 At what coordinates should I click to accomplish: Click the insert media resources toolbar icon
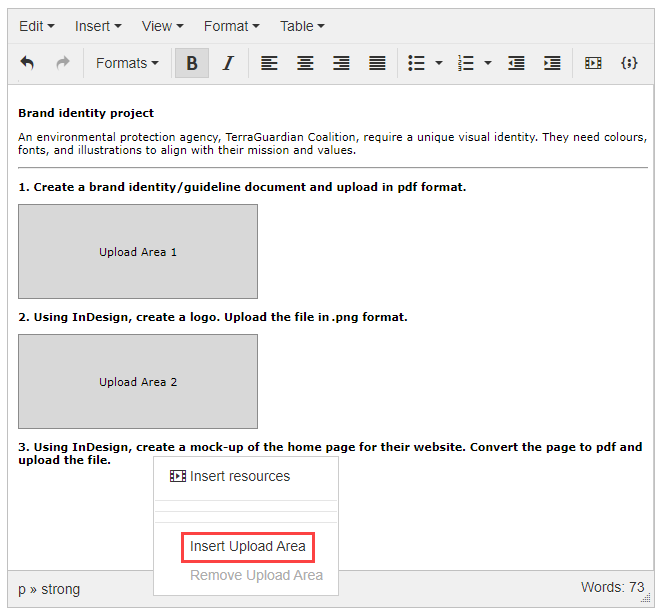(x=593, y=63)
